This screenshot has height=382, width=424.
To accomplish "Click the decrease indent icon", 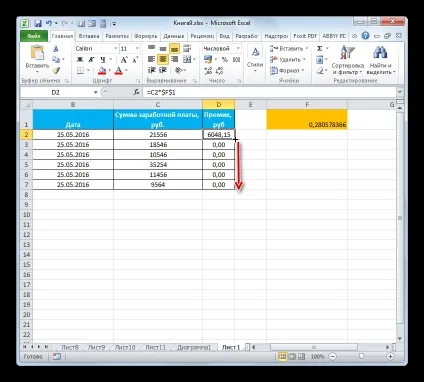I will coord(152,70).
